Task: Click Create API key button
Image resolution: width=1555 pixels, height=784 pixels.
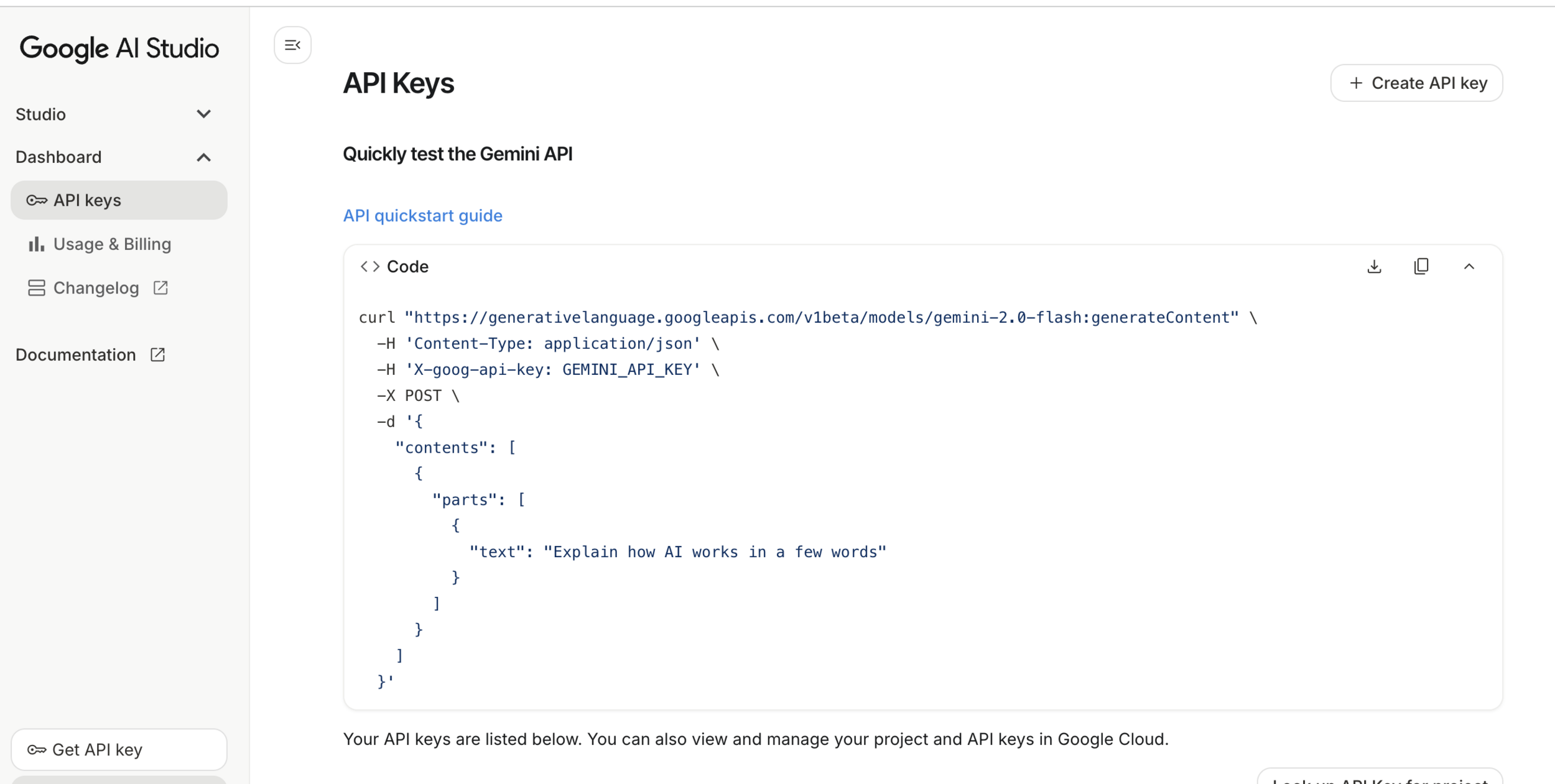Action: [x=1416, y=83]
